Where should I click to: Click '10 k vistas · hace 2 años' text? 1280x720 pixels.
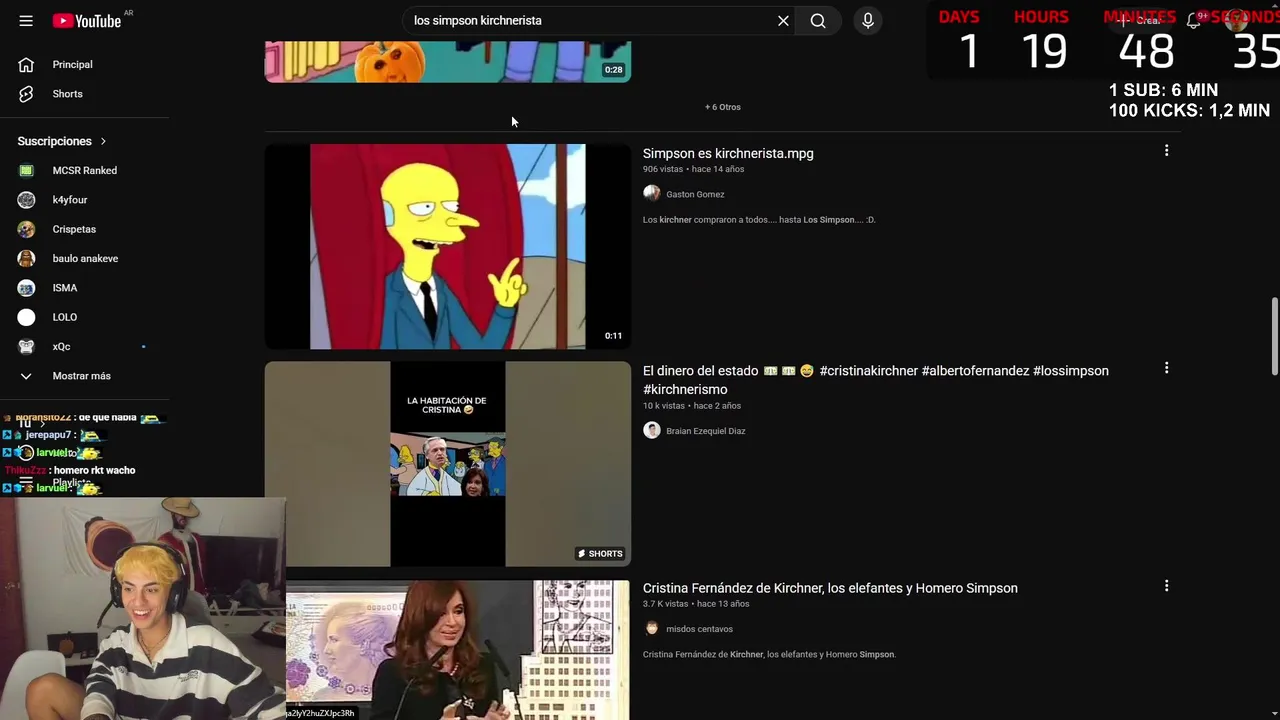(692, 406)
